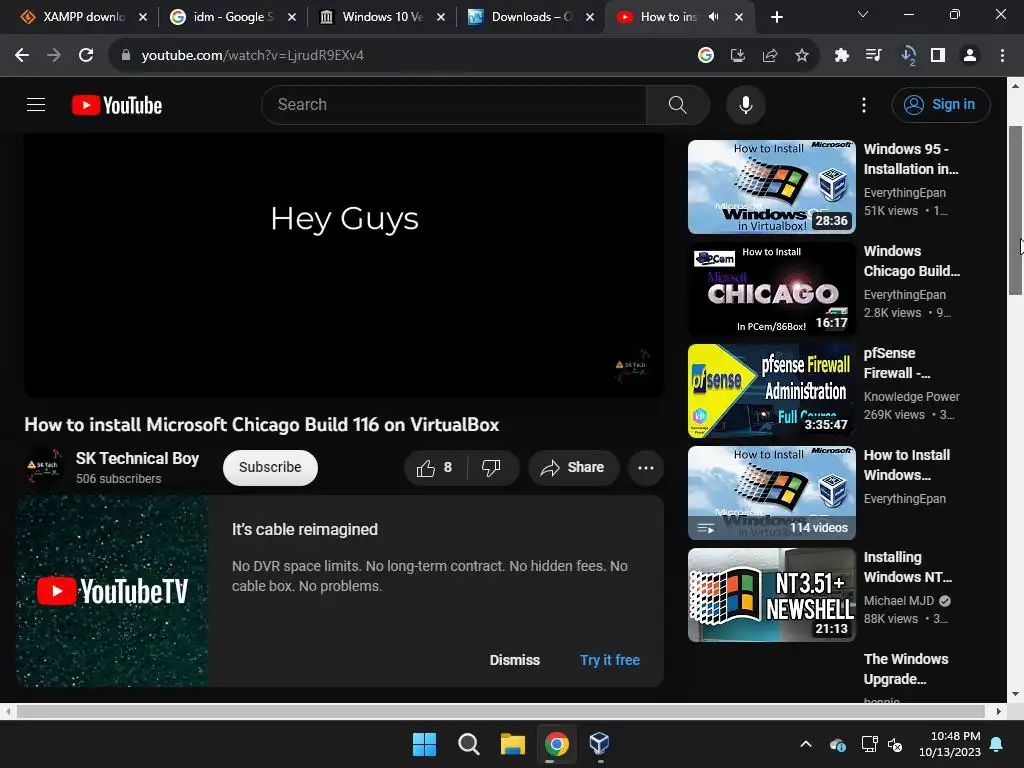This screenshot has width=1024, height=768.
Task: Open SK Technical Boy channel name link
Action: click(137, 458)
